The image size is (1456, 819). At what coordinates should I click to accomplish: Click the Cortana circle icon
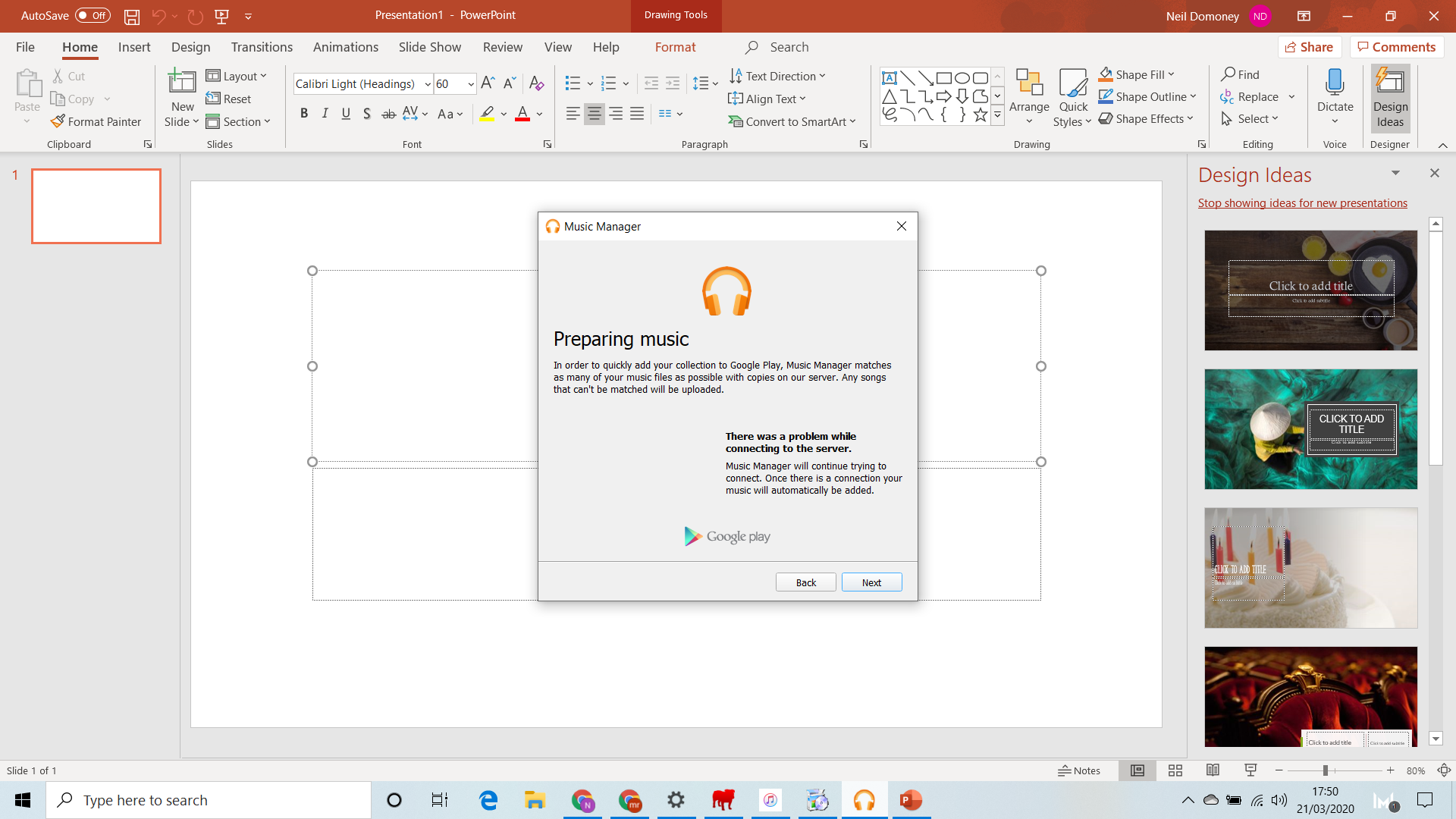(x=394, y=800)
